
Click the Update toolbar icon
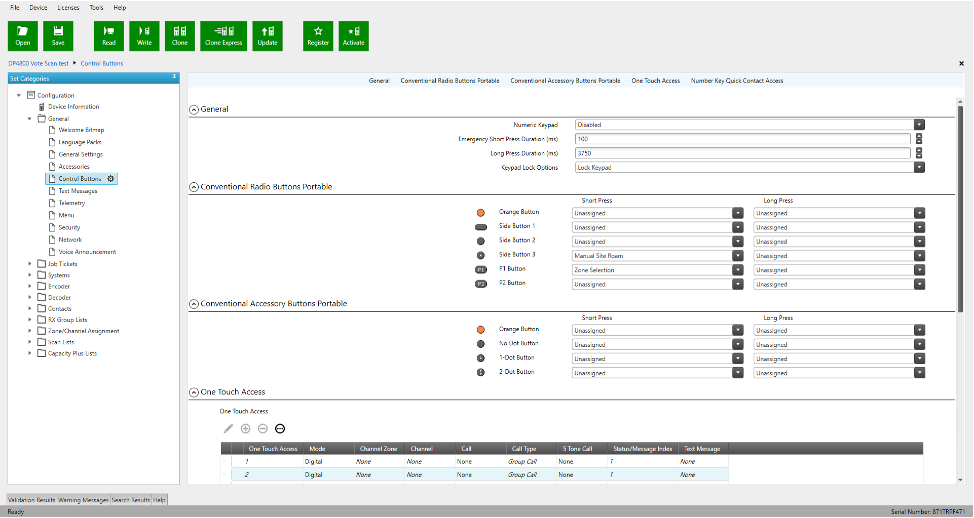click(x=267, y=35)
